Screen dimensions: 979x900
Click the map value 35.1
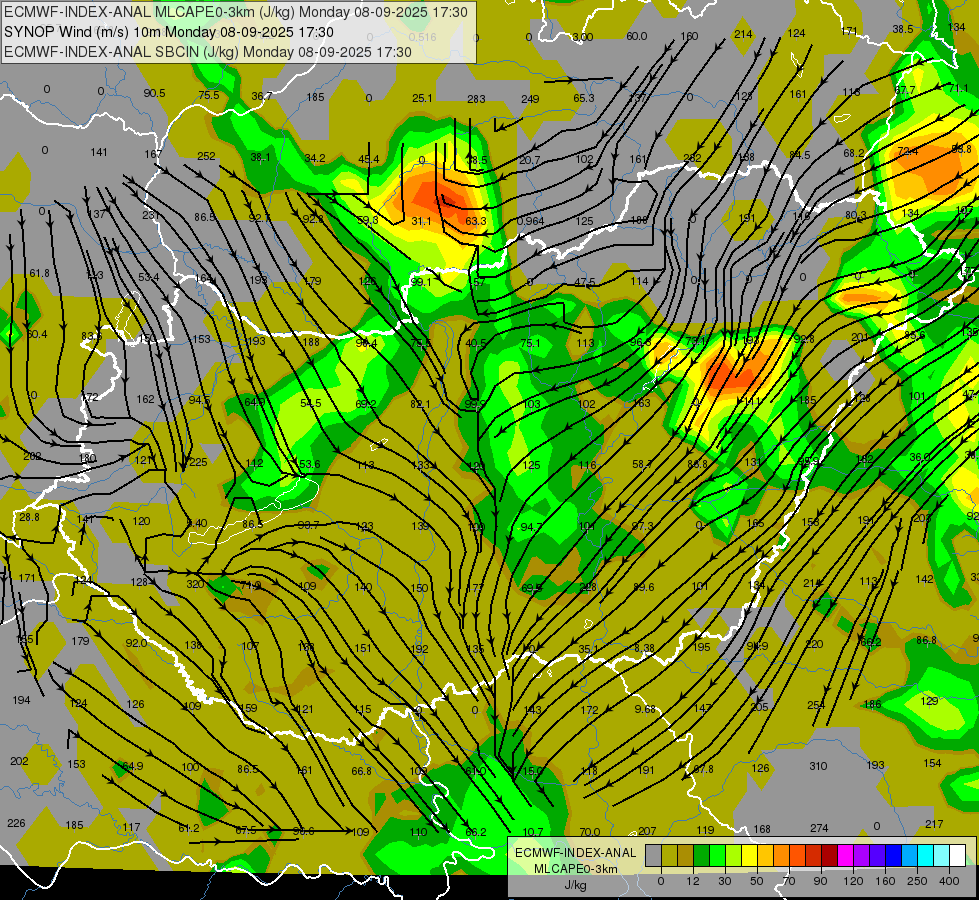click(x=588, y=650)
